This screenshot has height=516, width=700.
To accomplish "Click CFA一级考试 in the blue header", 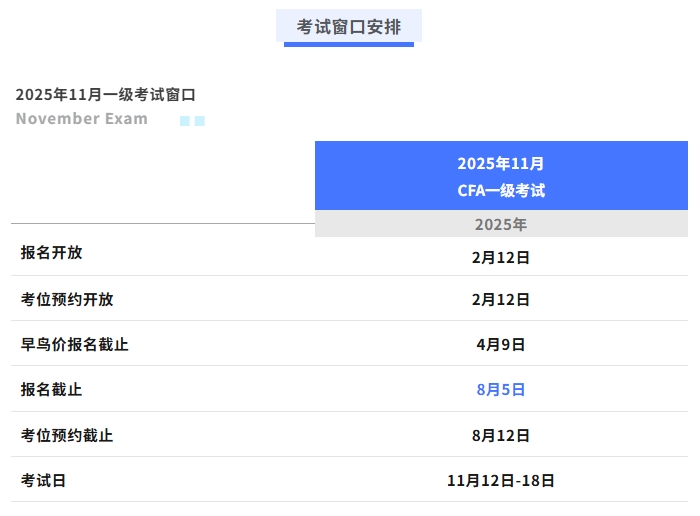I will point(501,190).
